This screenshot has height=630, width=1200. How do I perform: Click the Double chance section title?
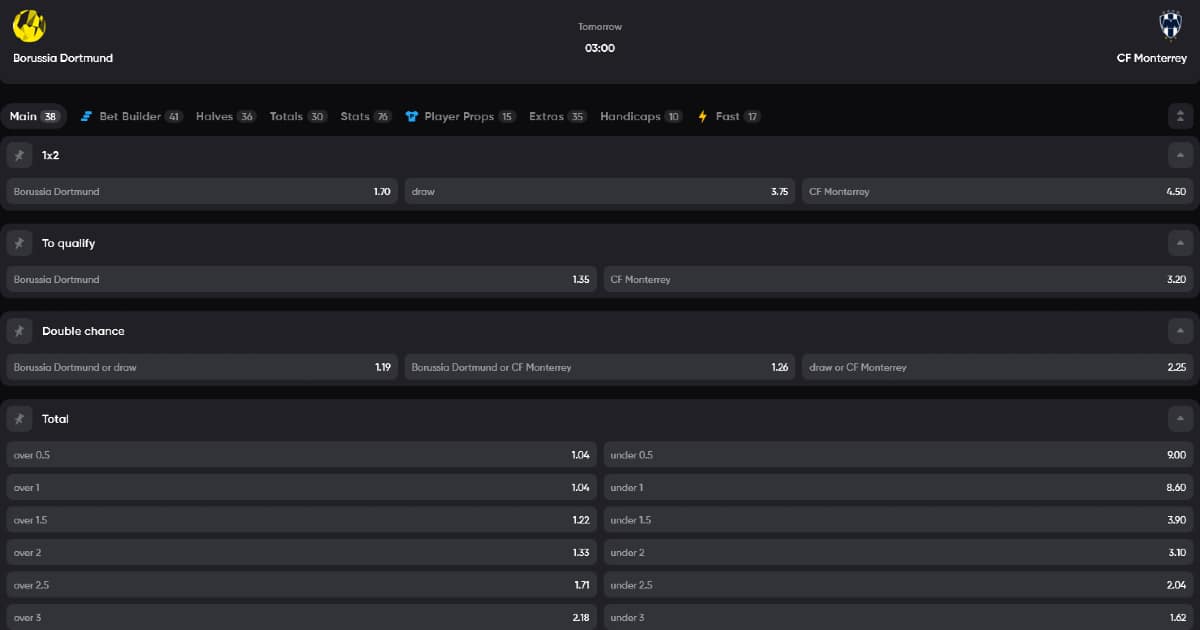coord(83,331)
